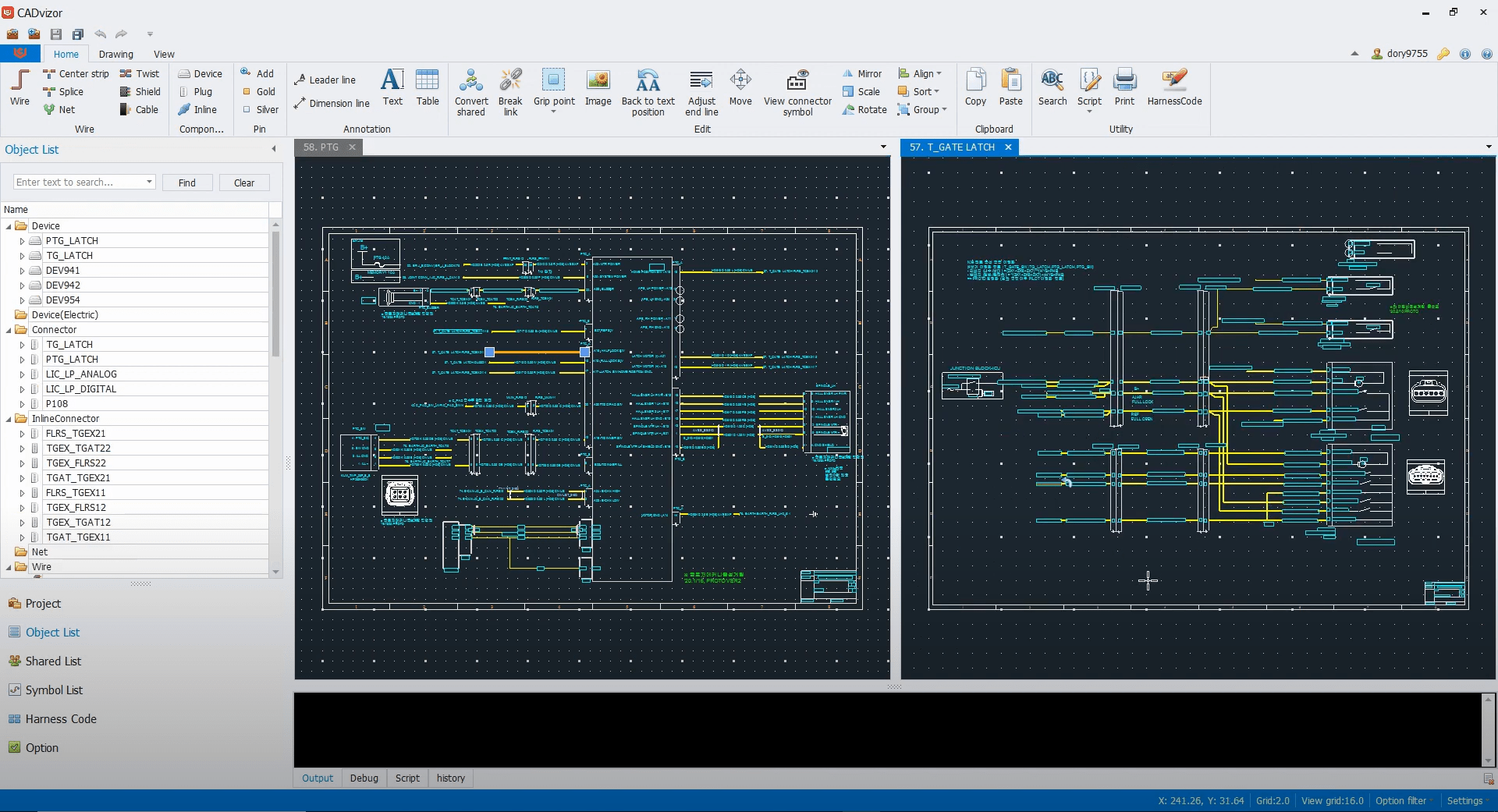Viewport: 1498px width, 812px height.
Task: Select the Leader line annotation tool
Action: 325,80
